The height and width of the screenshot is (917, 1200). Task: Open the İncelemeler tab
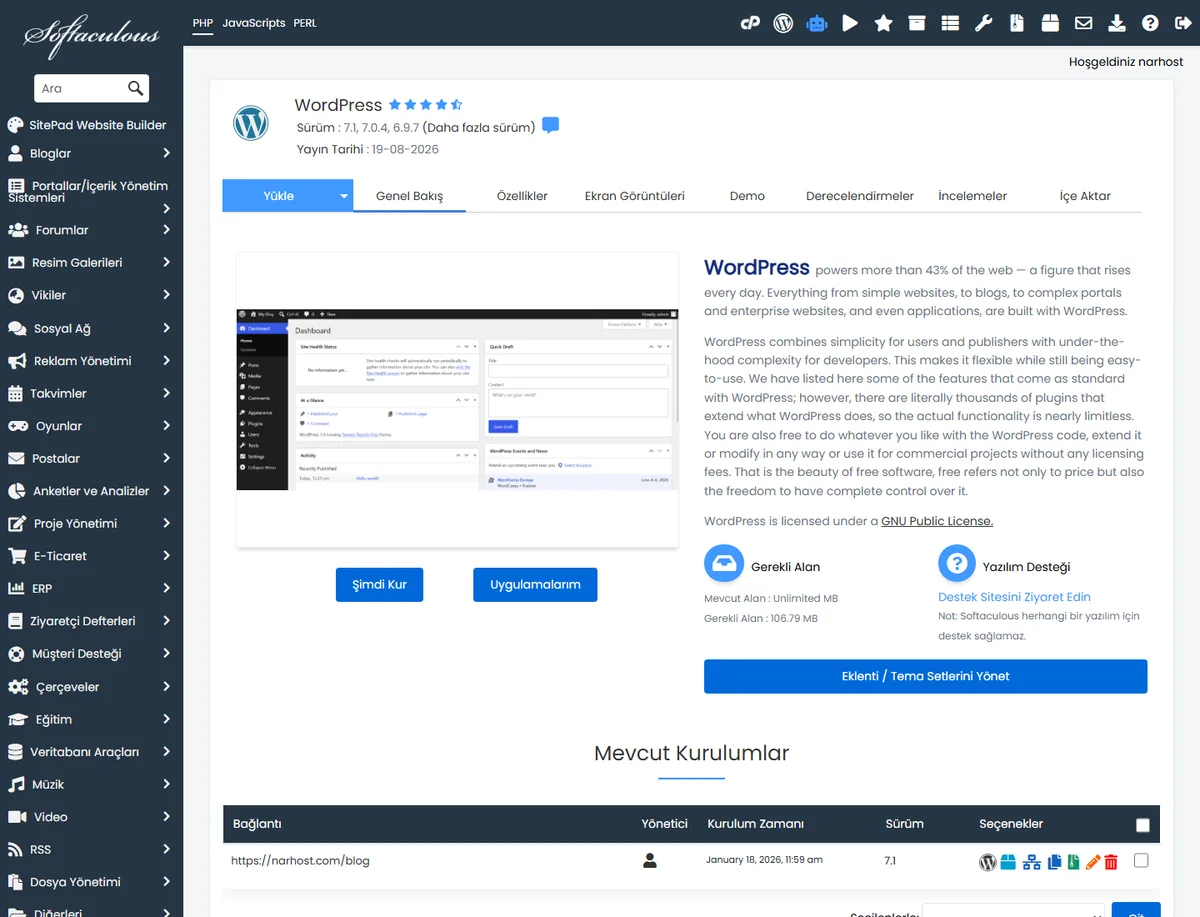tap(972, 196)
